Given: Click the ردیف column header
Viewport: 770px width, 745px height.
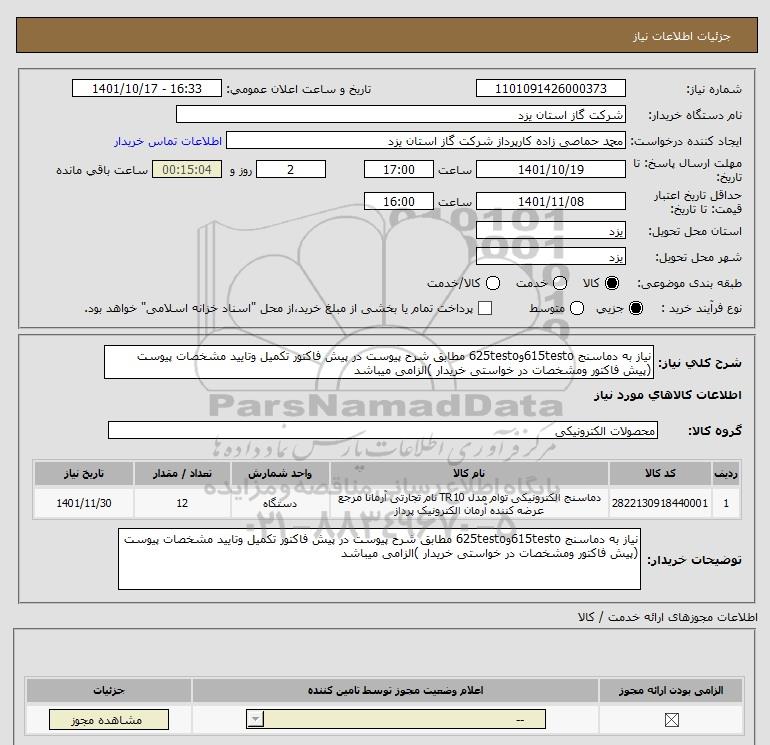Looking at the screenshot, I should [x=726, y=473].
